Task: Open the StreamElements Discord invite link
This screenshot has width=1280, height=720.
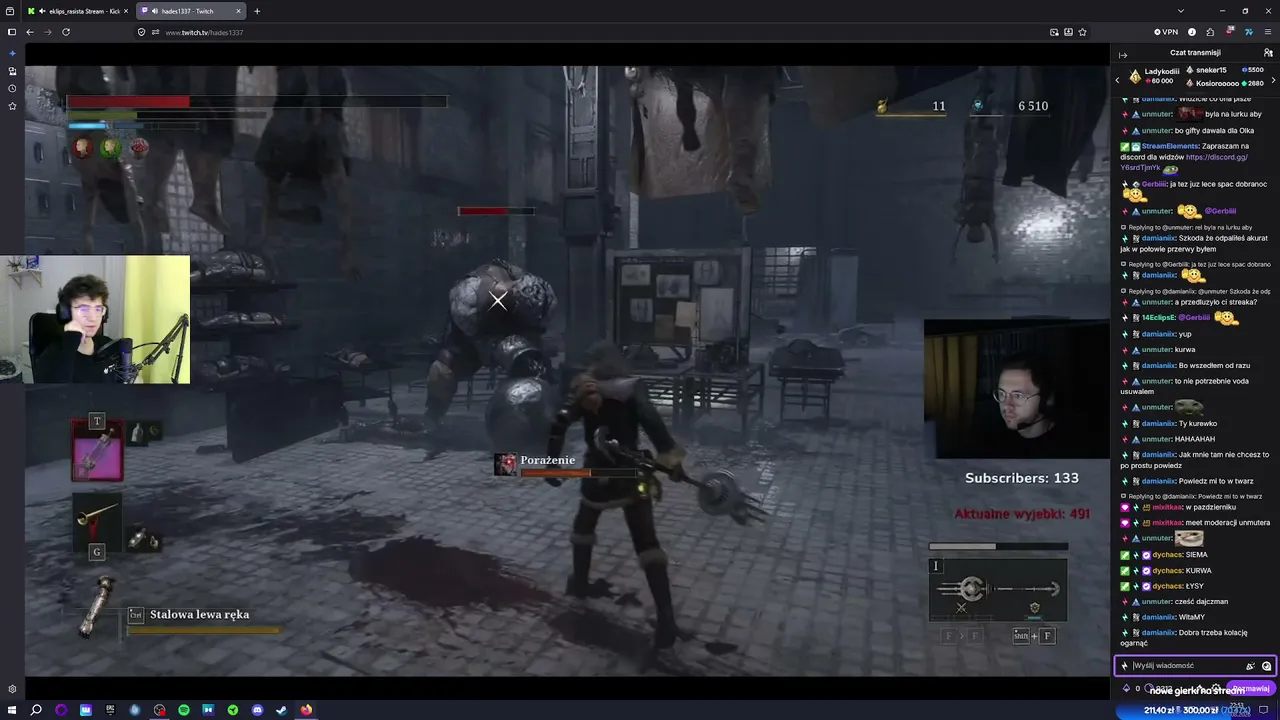Action: point(1184,162)
